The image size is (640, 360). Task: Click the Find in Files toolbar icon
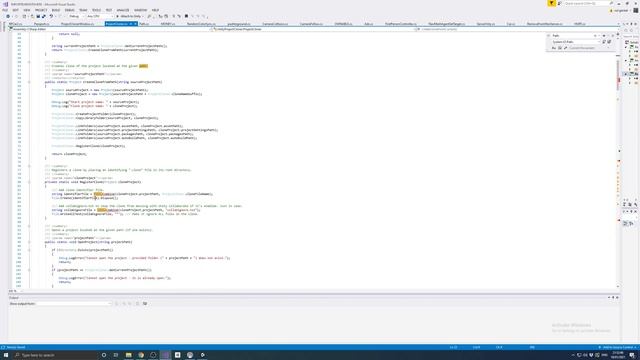coord(149,16)
